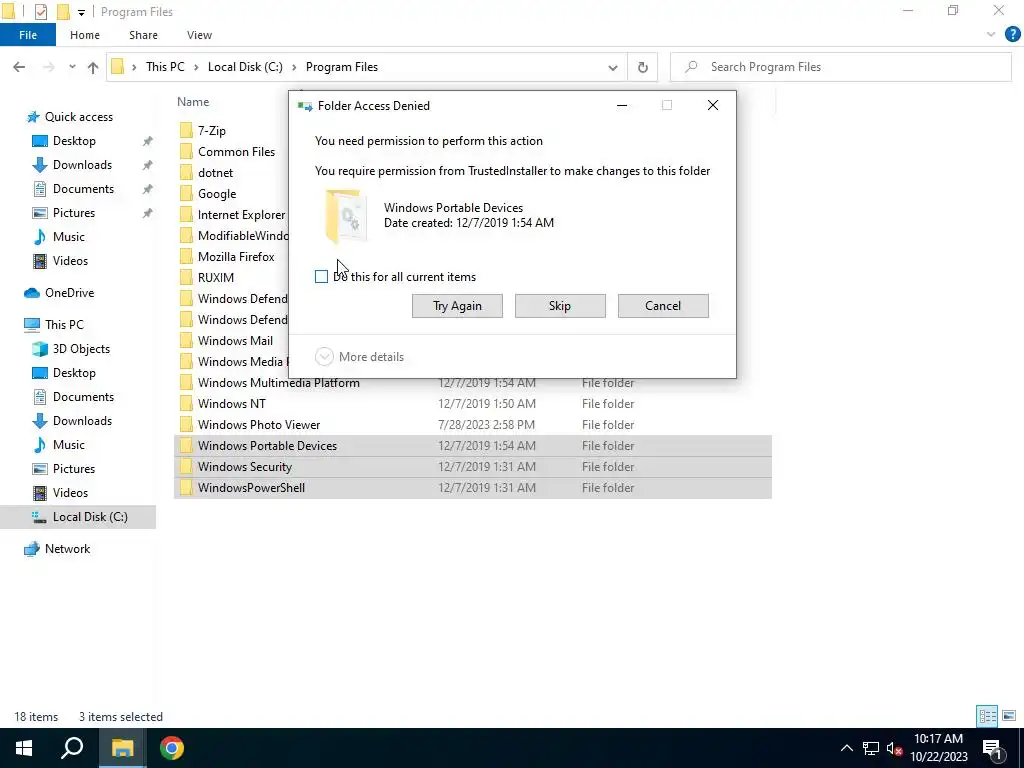Expand the ribbon with the chevron
The height and width of the screenshot is (768, 1024).
click(x=991, y=35)
